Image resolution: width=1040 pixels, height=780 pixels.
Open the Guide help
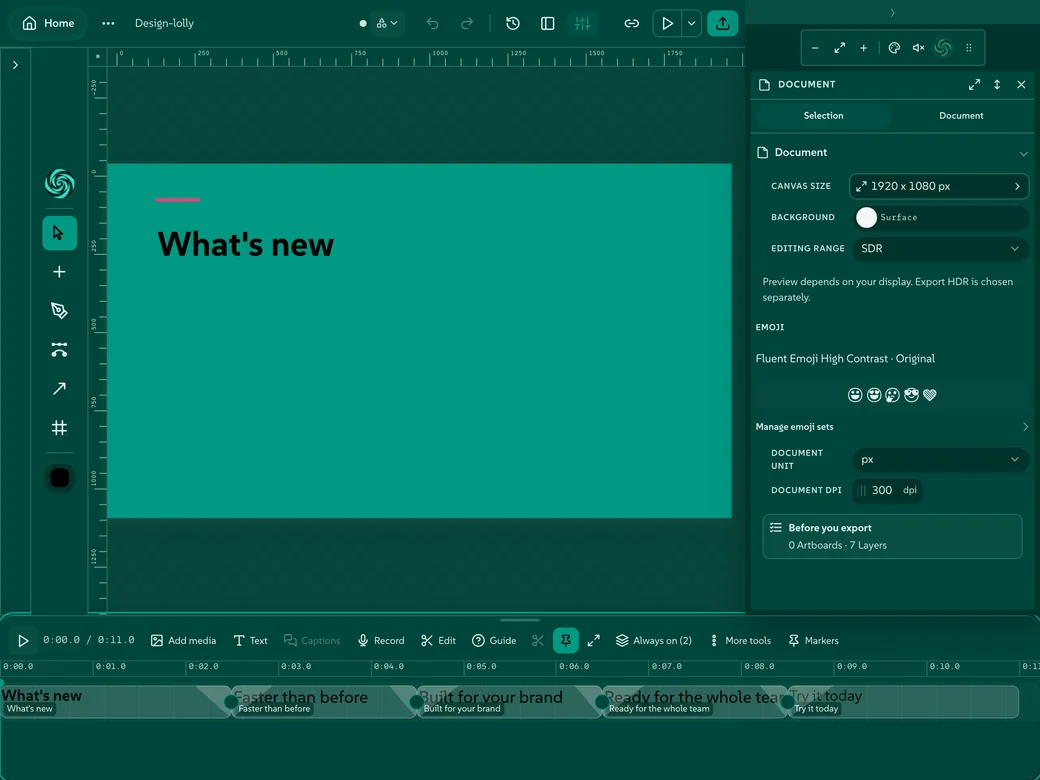point(494,641)
